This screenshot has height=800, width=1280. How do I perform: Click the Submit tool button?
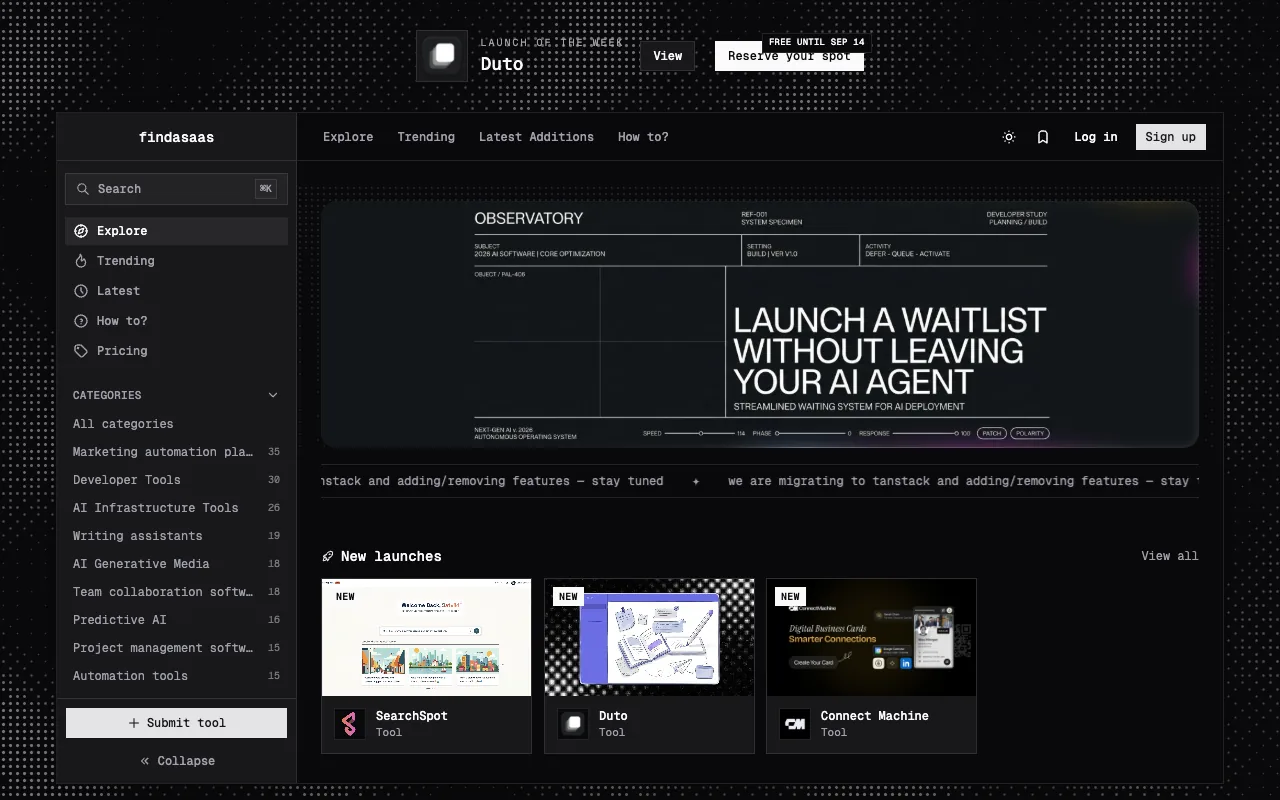177,723
